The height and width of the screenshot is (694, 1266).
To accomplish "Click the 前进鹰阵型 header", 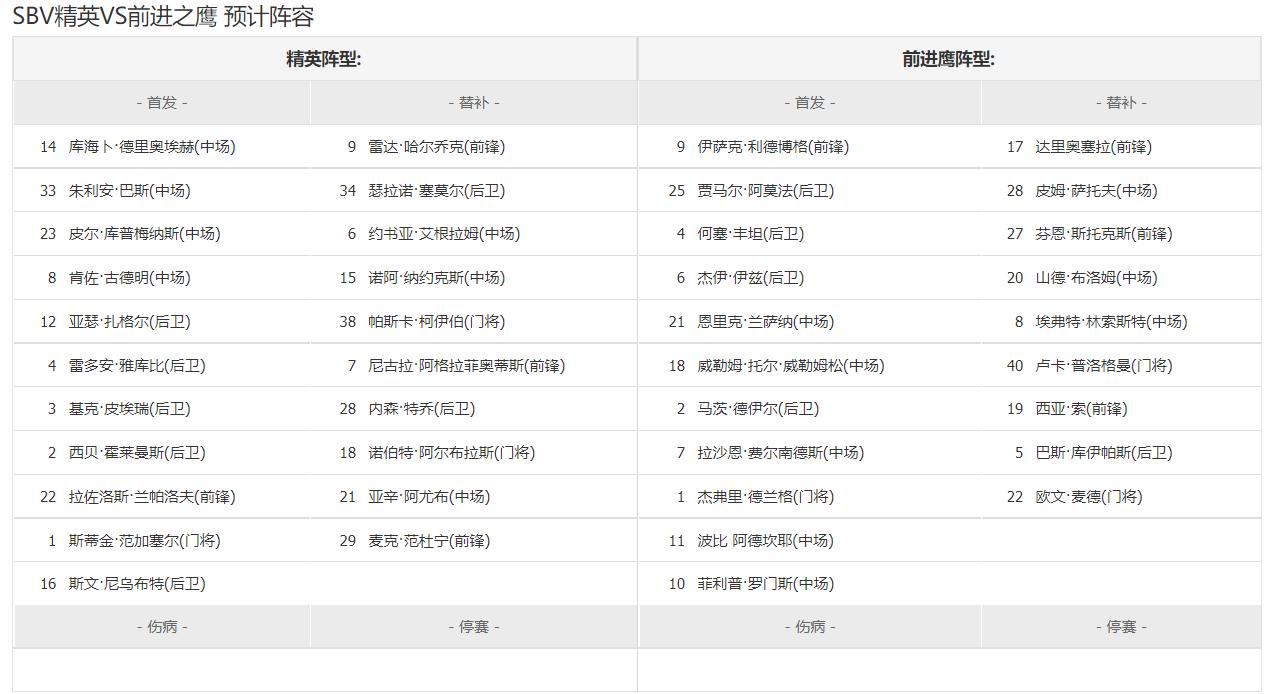I will (x=948, y=59).
